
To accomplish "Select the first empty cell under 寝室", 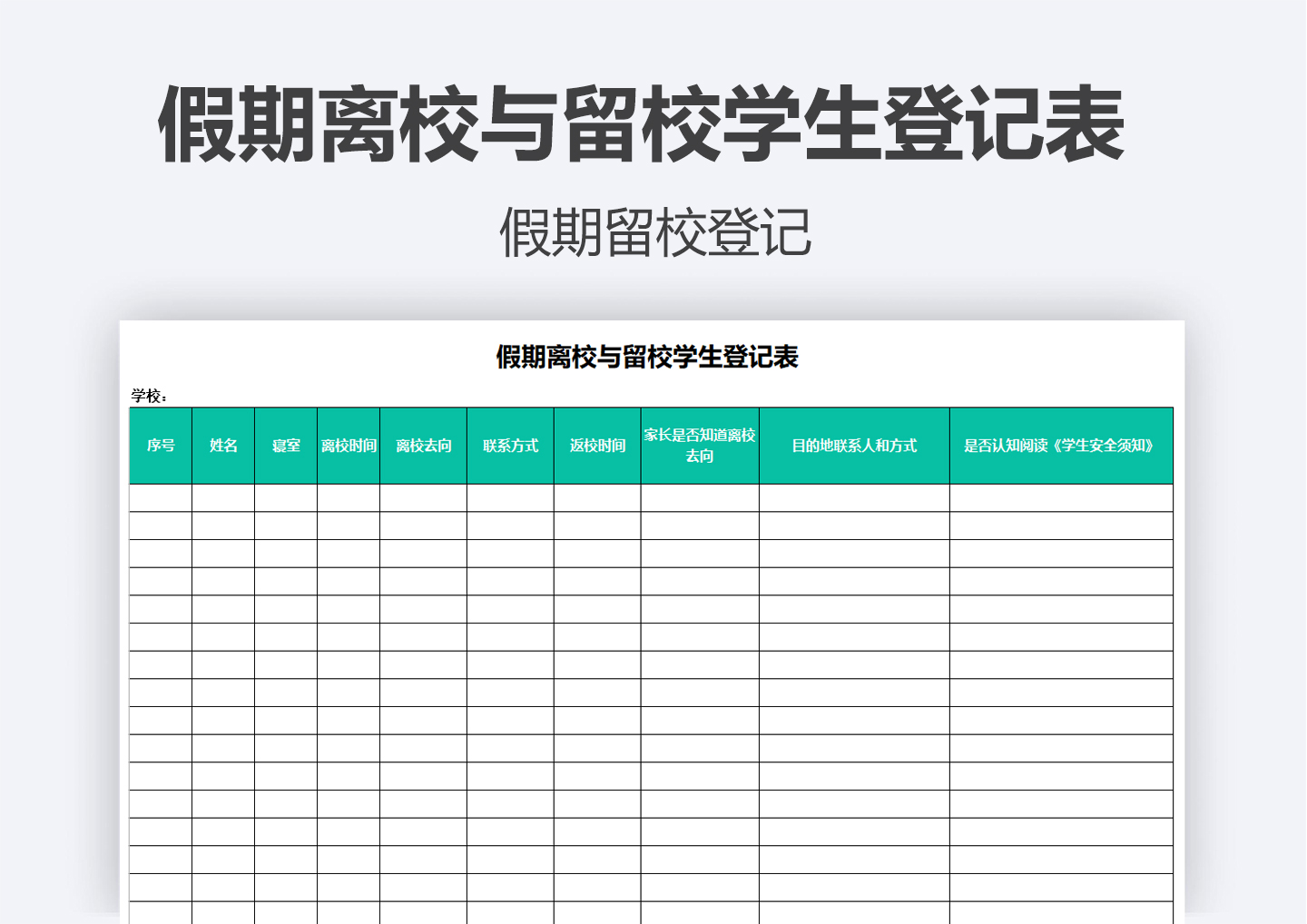I will click(285, 498).
